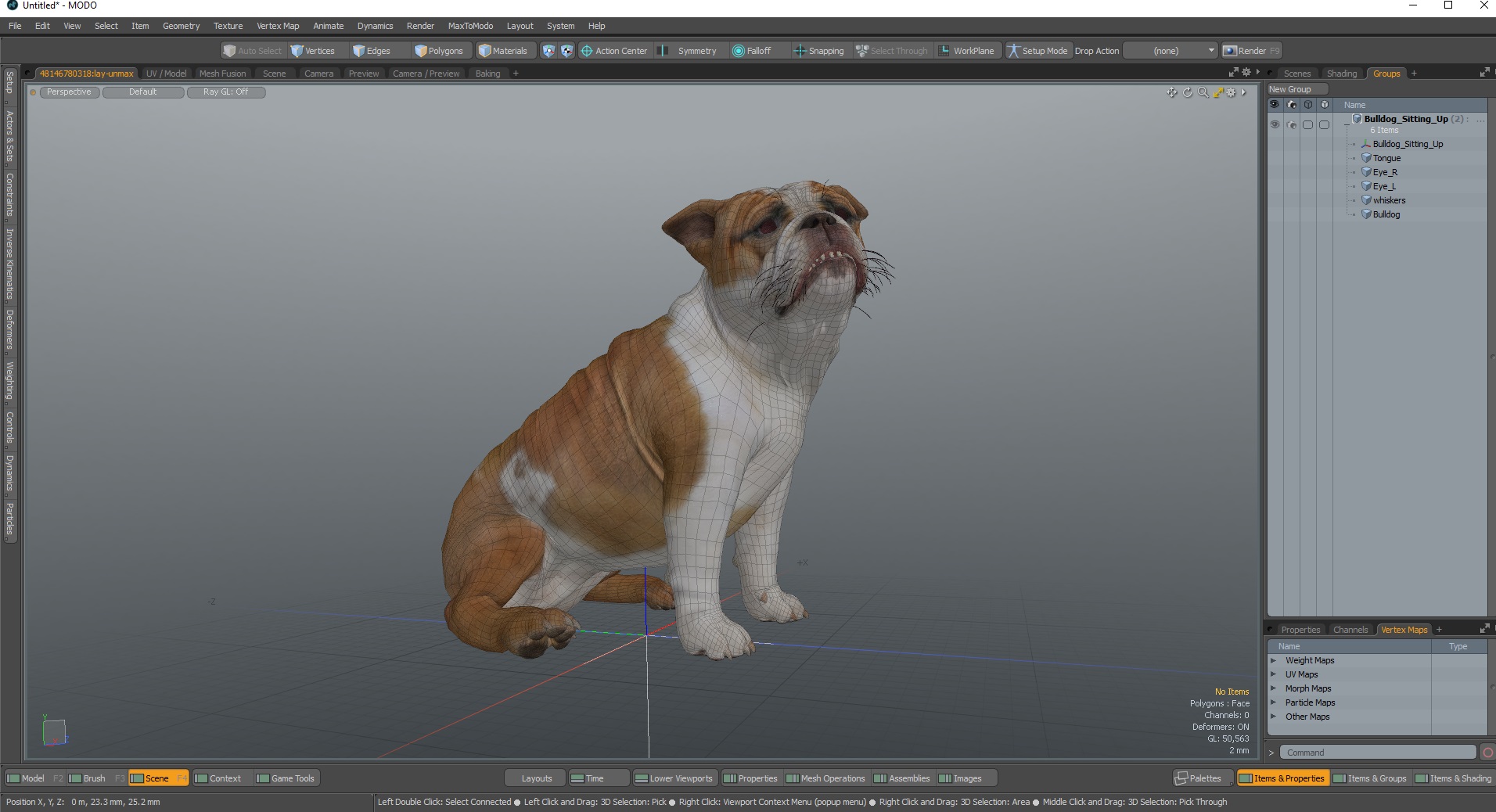Viewport: 1496px width, 812px height.
Task: Click the Render F9 button
Action: pyautogui.click(x=1251, y=51)
